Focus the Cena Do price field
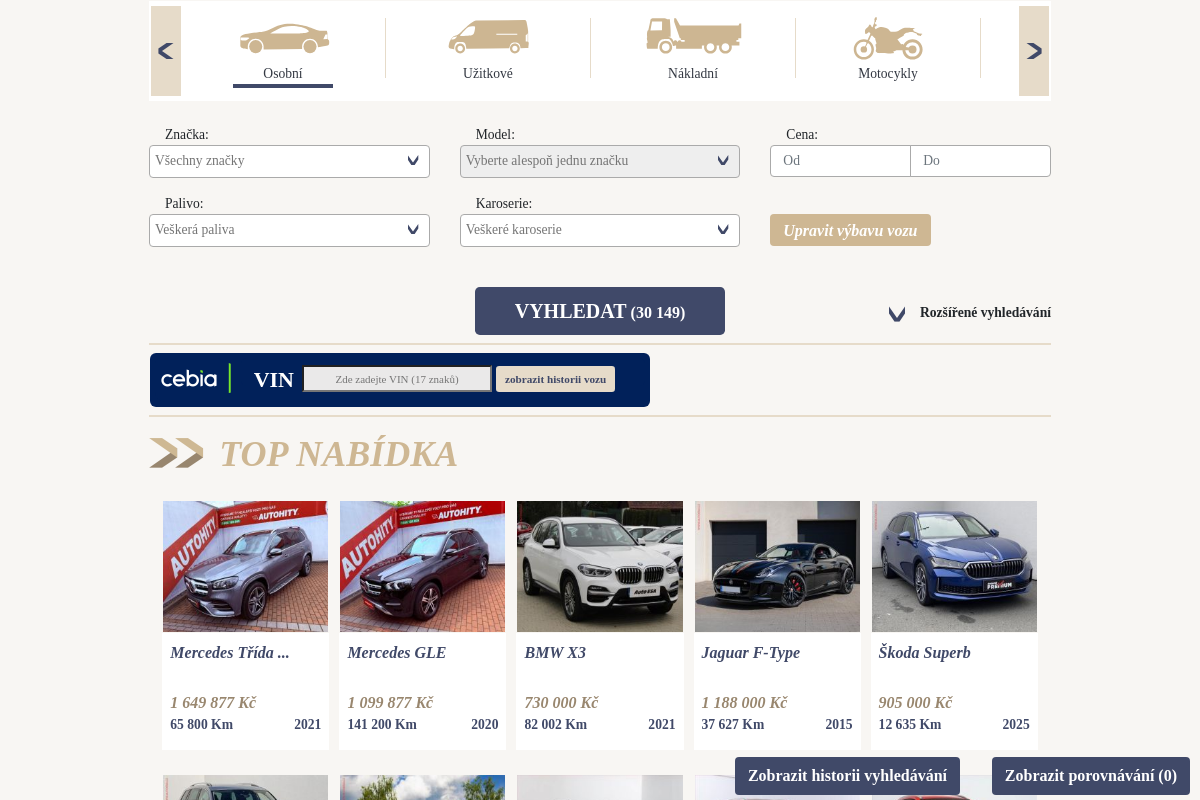Viewport: 1200px width, 800px height. point(981,161)
